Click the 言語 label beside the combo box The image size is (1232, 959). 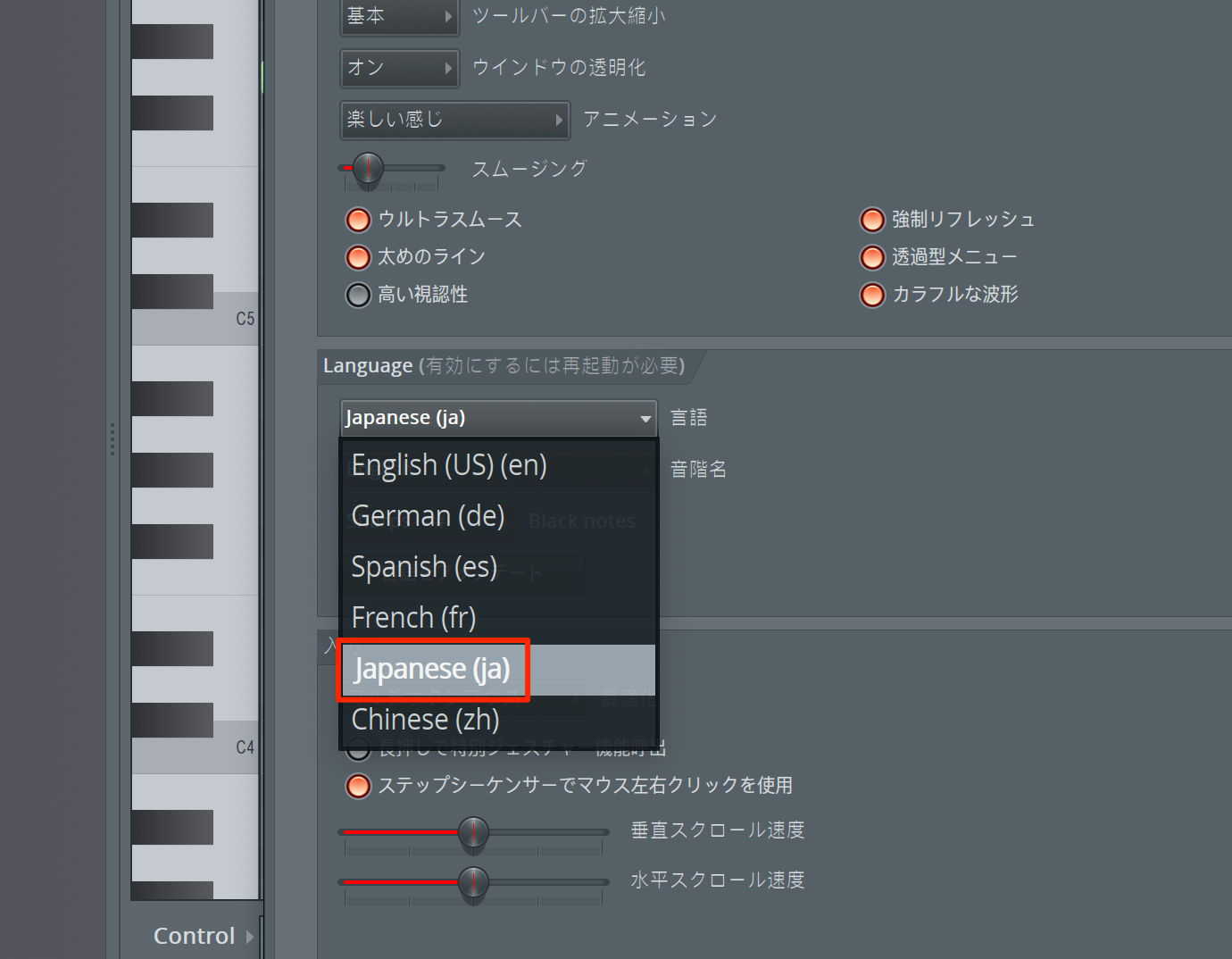tap(689, 418)
